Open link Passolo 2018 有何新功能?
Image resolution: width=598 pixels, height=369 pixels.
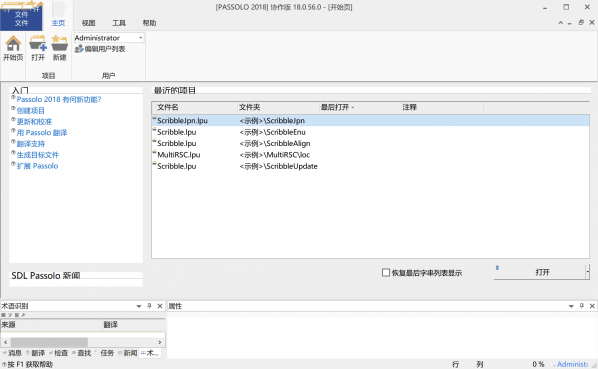(59, 99)
